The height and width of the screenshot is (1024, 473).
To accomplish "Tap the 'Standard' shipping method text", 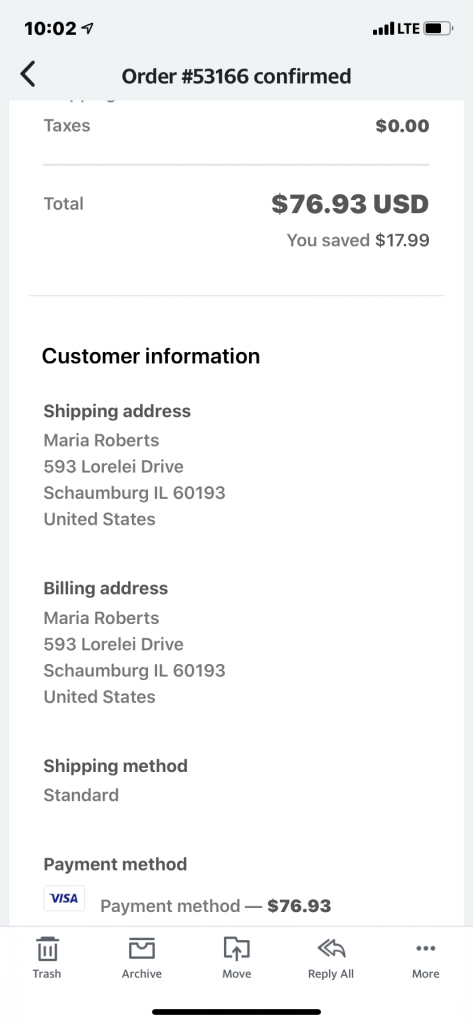I will [81, 795].
